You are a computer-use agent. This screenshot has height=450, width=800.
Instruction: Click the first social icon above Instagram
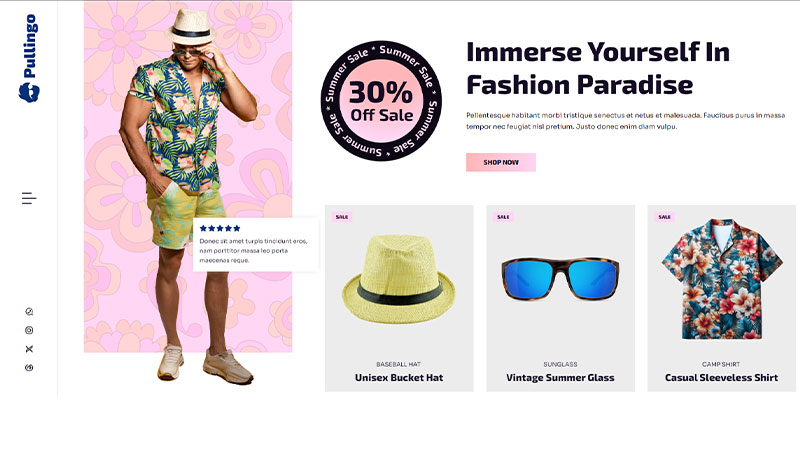(x=29, y=311)
